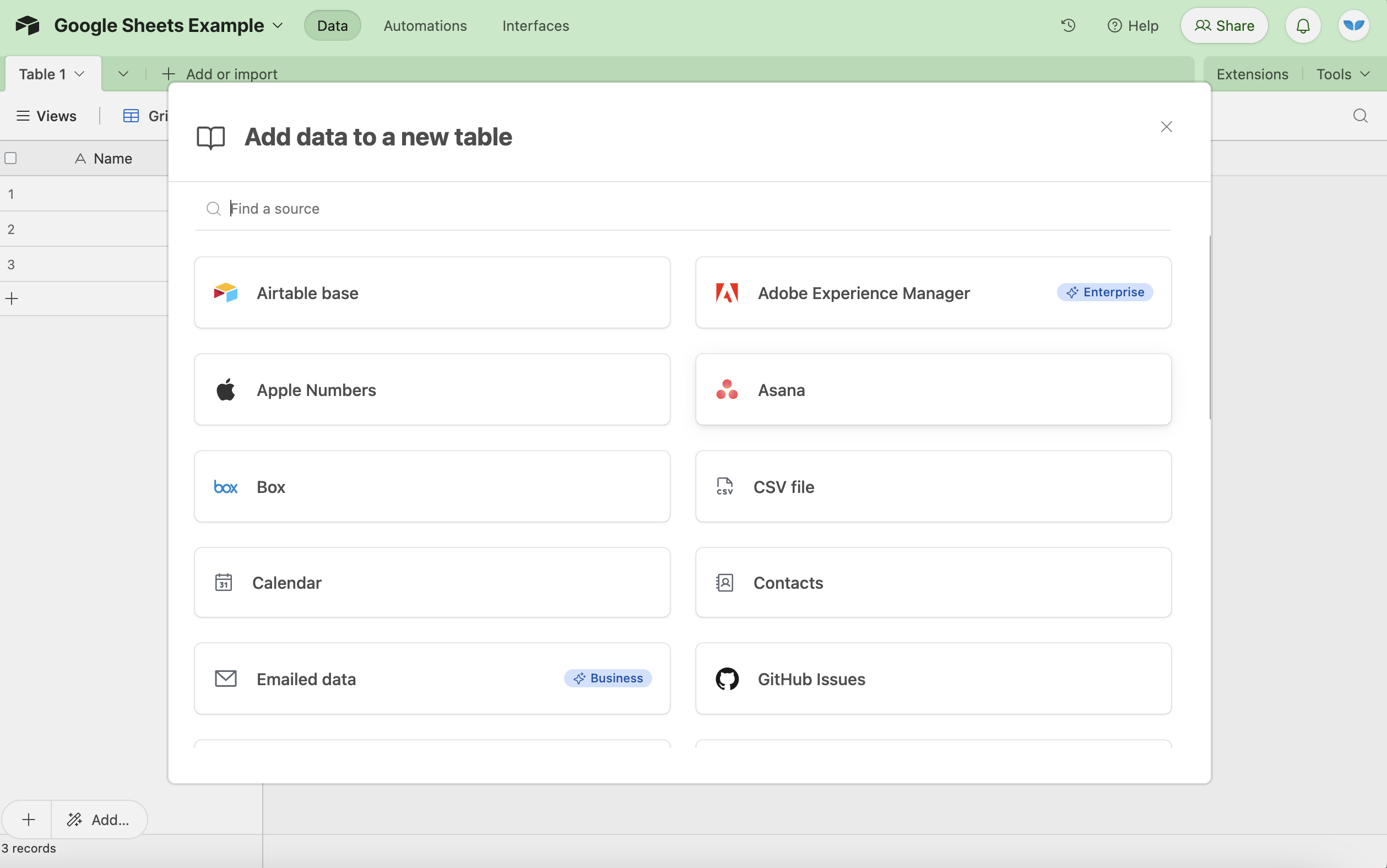Expand the tables list chevron
Viewport: 1387px width, 868px height.
click(x=123, y=74)
